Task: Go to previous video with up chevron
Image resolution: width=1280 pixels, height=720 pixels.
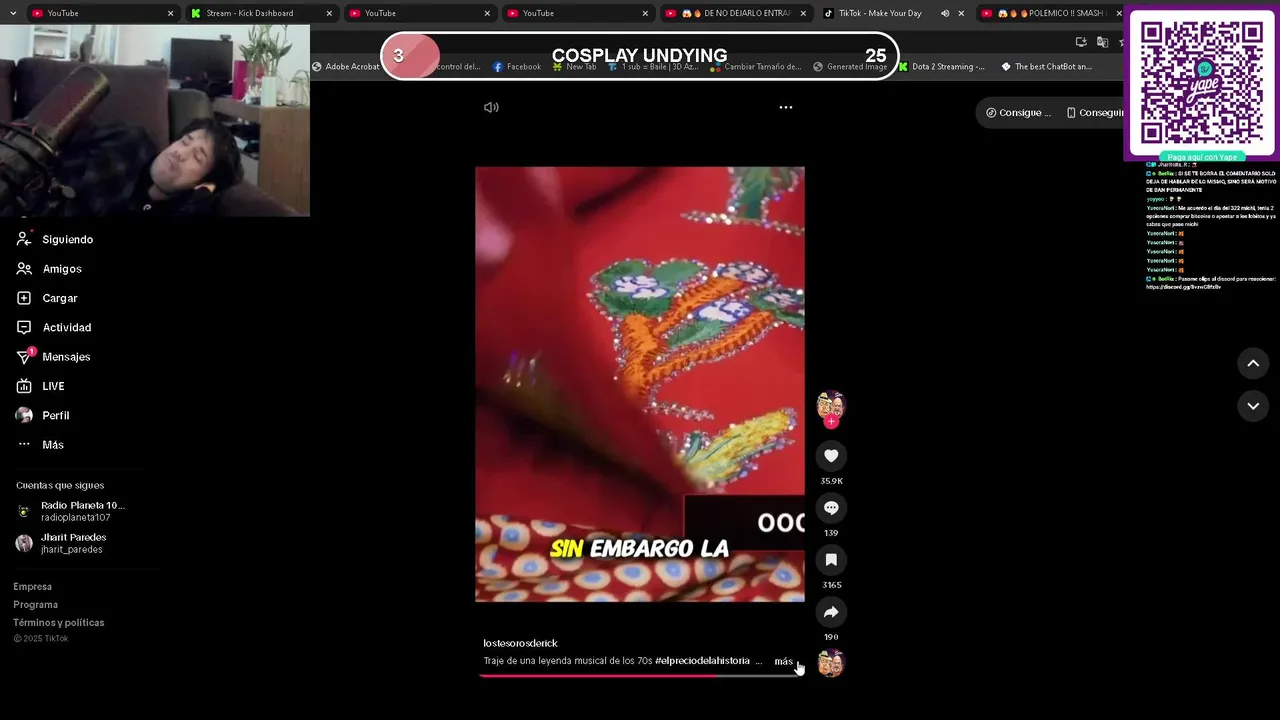Action: pyautogui.click(x=1253, y=363)
